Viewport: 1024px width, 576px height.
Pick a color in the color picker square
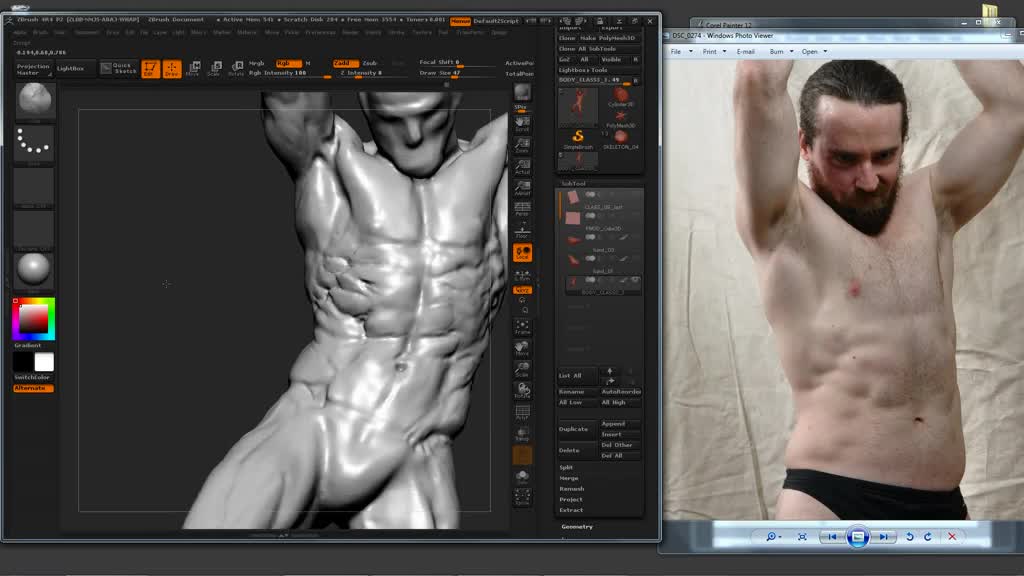pyautogui.click(x=33, y=319)
